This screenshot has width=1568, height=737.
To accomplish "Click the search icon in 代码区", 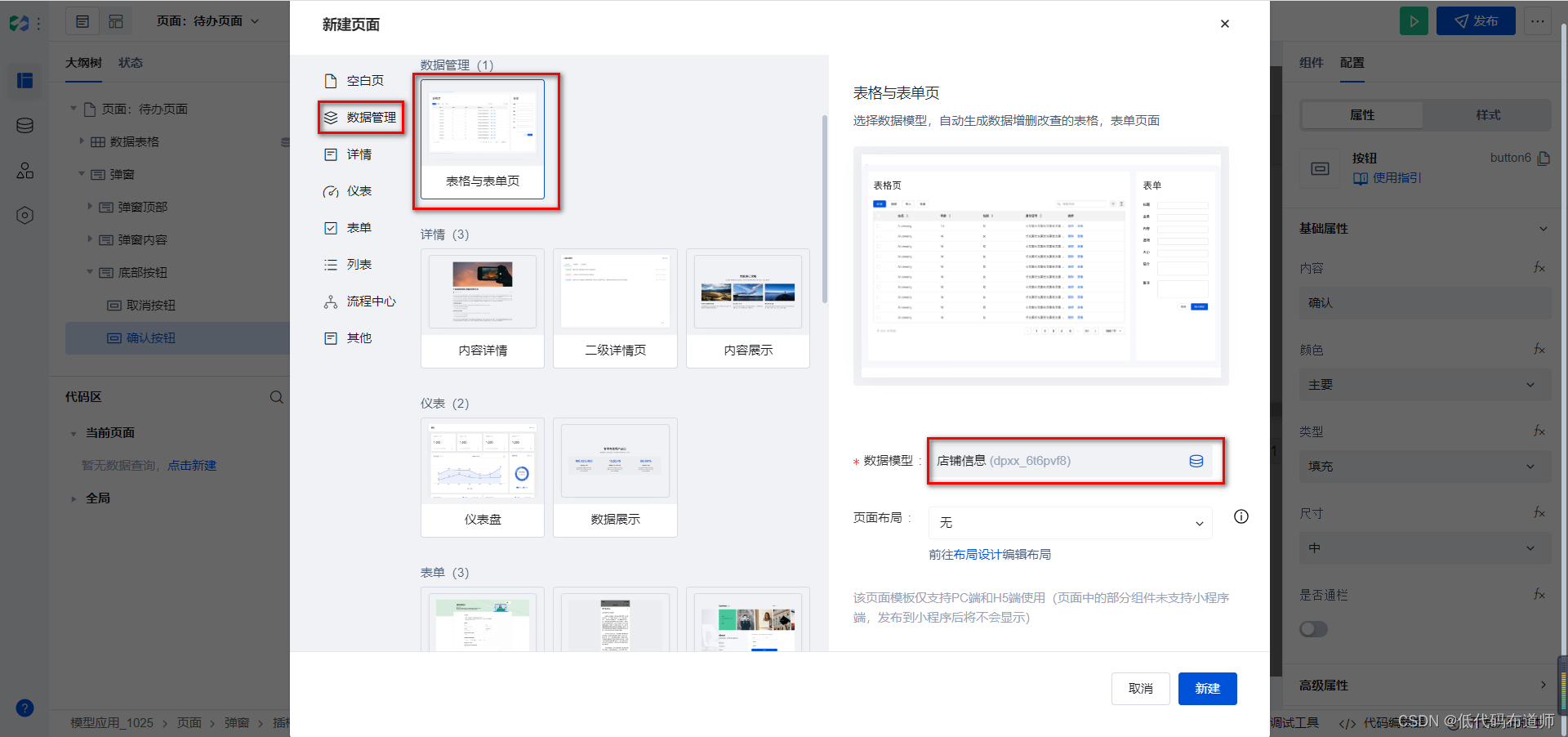I will point(277,397).
